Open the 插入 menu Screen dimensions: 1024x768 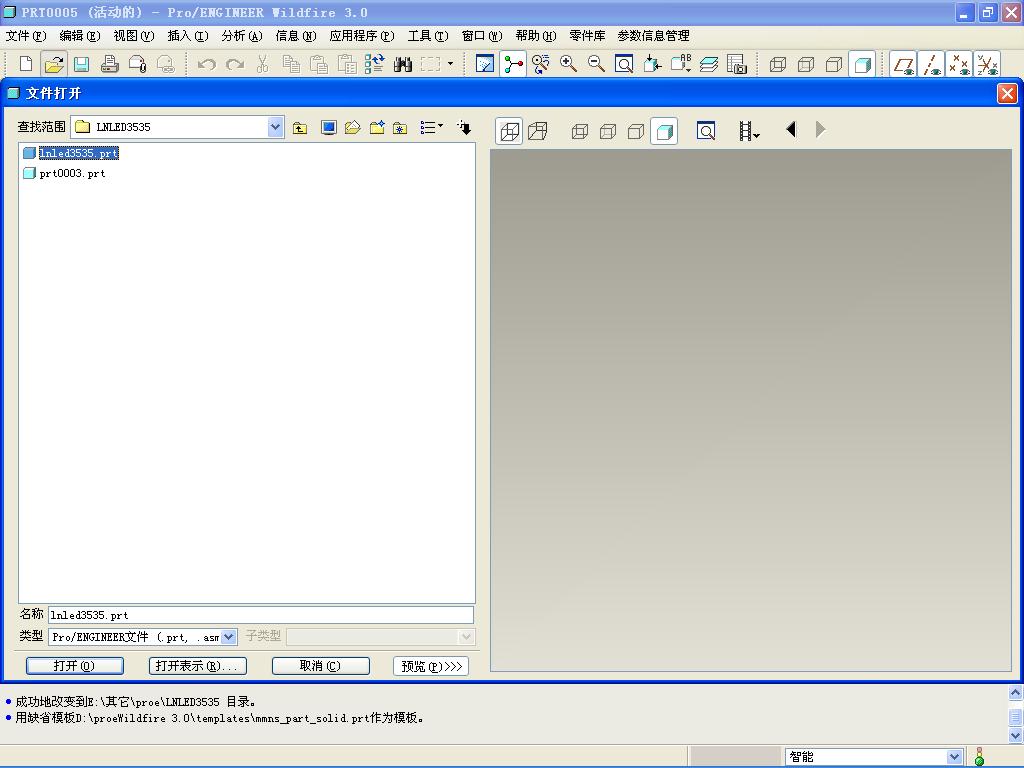click(188, 36)
